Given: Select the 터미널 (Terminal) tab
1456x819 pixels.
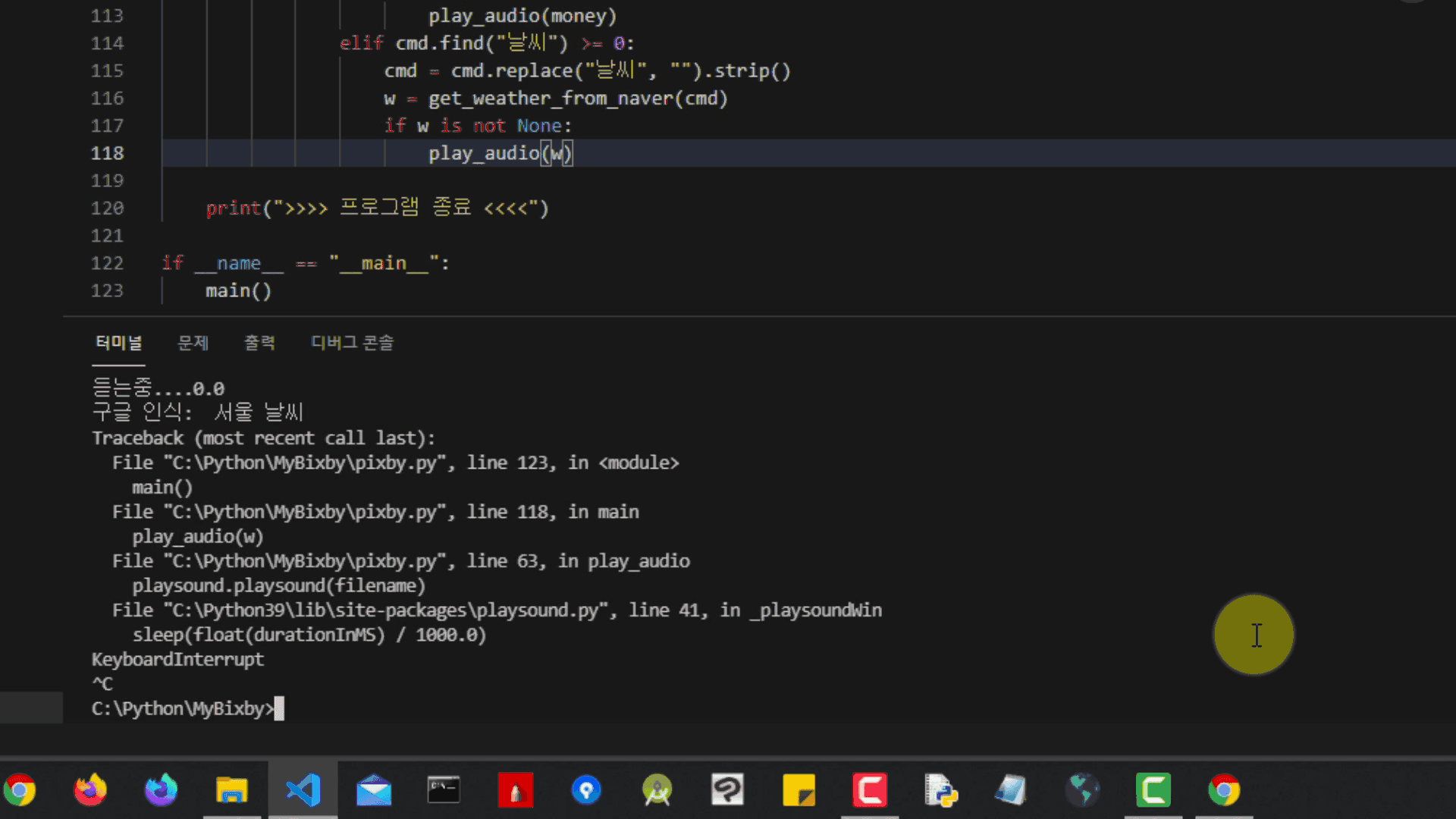Looking at the screenshot, I should tap(118, 343).
